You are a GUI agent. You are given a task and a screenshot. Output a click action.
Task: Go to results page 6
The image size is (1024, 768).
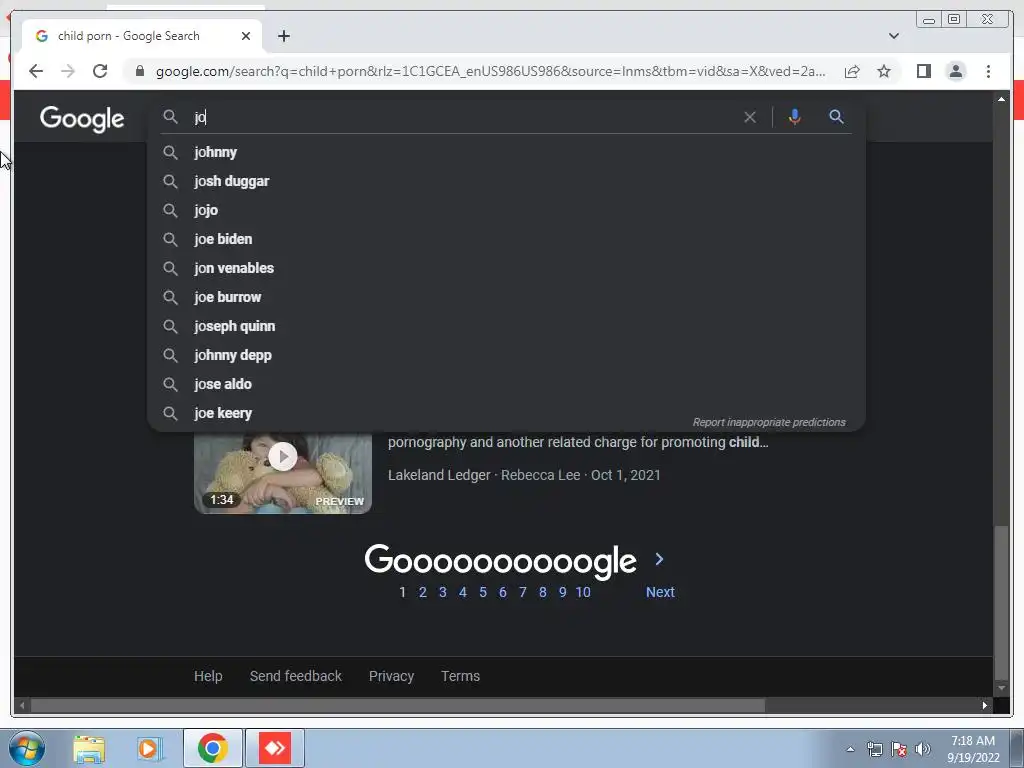click(x=503, y=592)
